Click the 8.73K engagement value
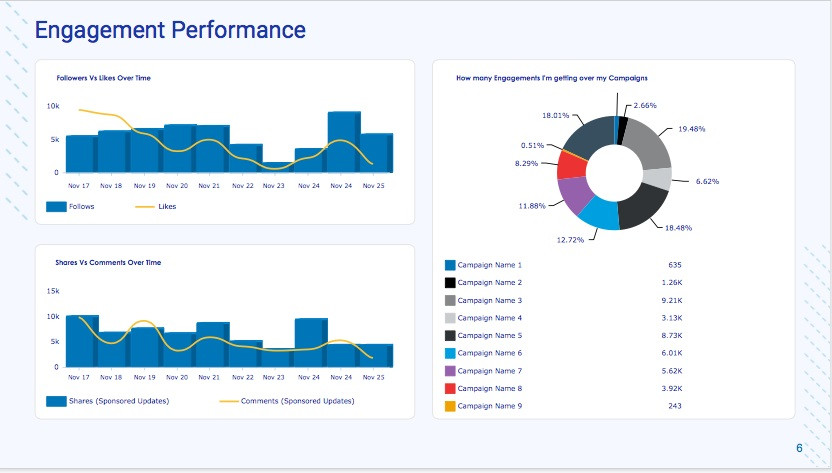Screen dimensions: 832x473 (672, 336)
